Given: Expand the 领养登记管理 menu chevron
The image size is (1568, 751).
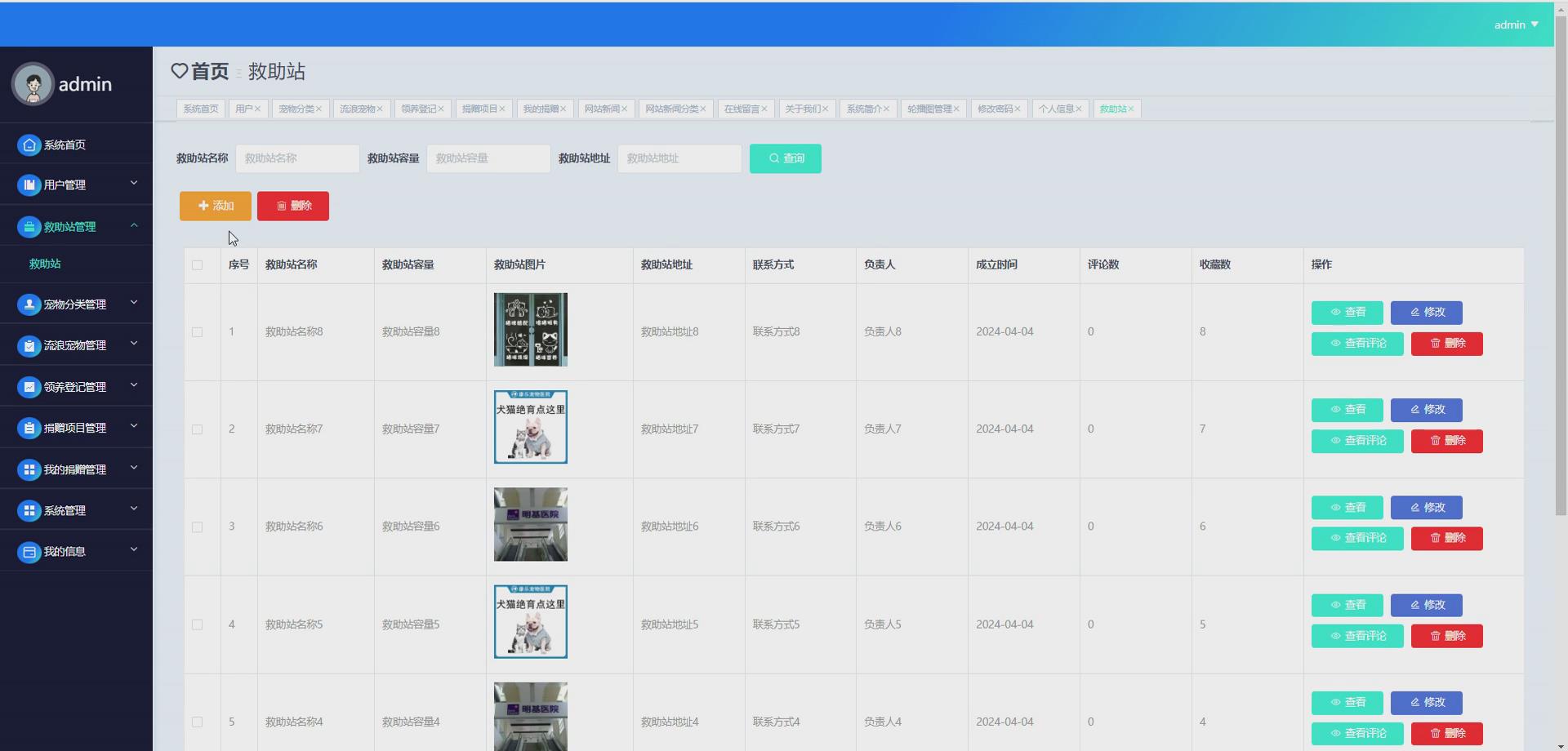Looking at the screenshot, I should [x=134, y=384].
